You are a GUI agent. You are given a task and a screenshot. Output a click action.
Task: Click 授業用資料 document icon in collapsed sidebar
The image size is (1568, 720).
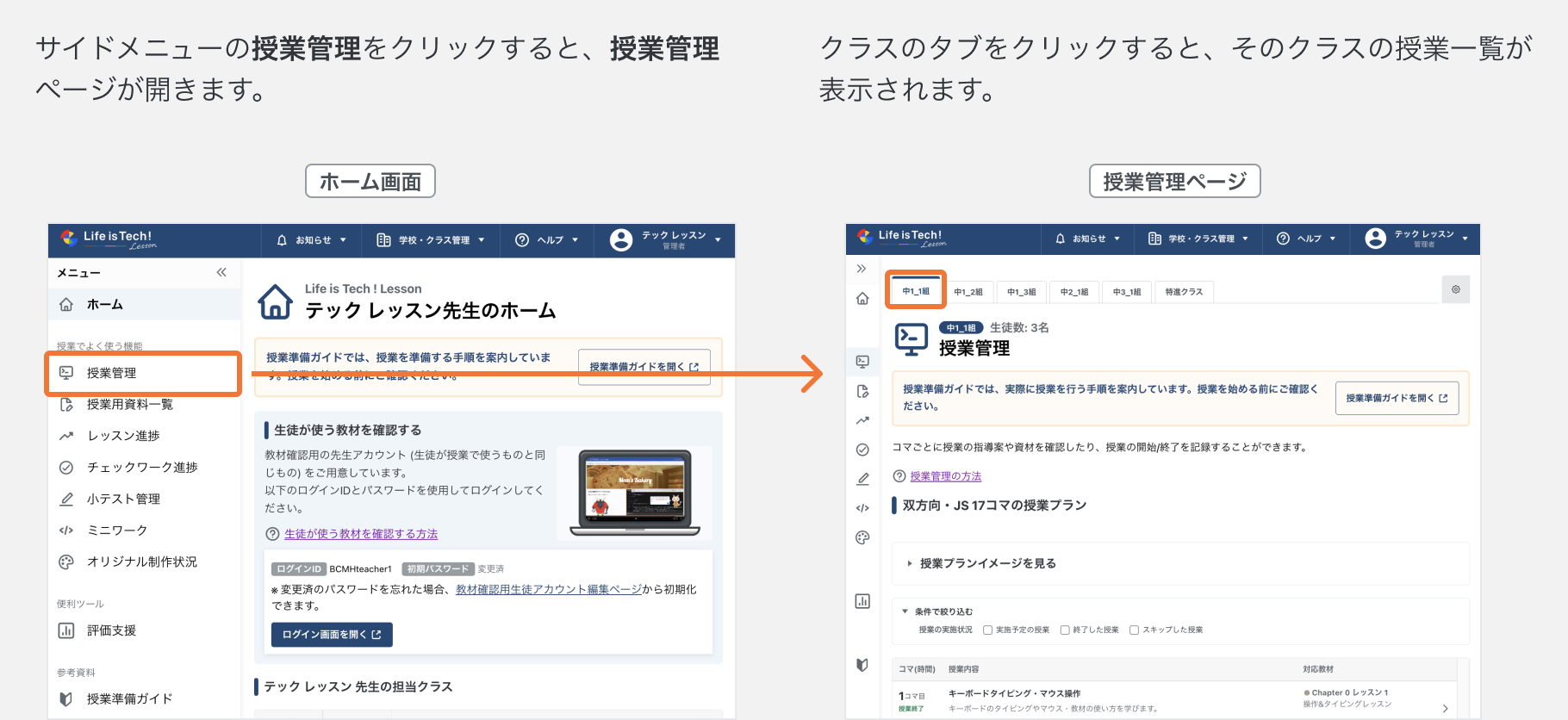point(862,391)
